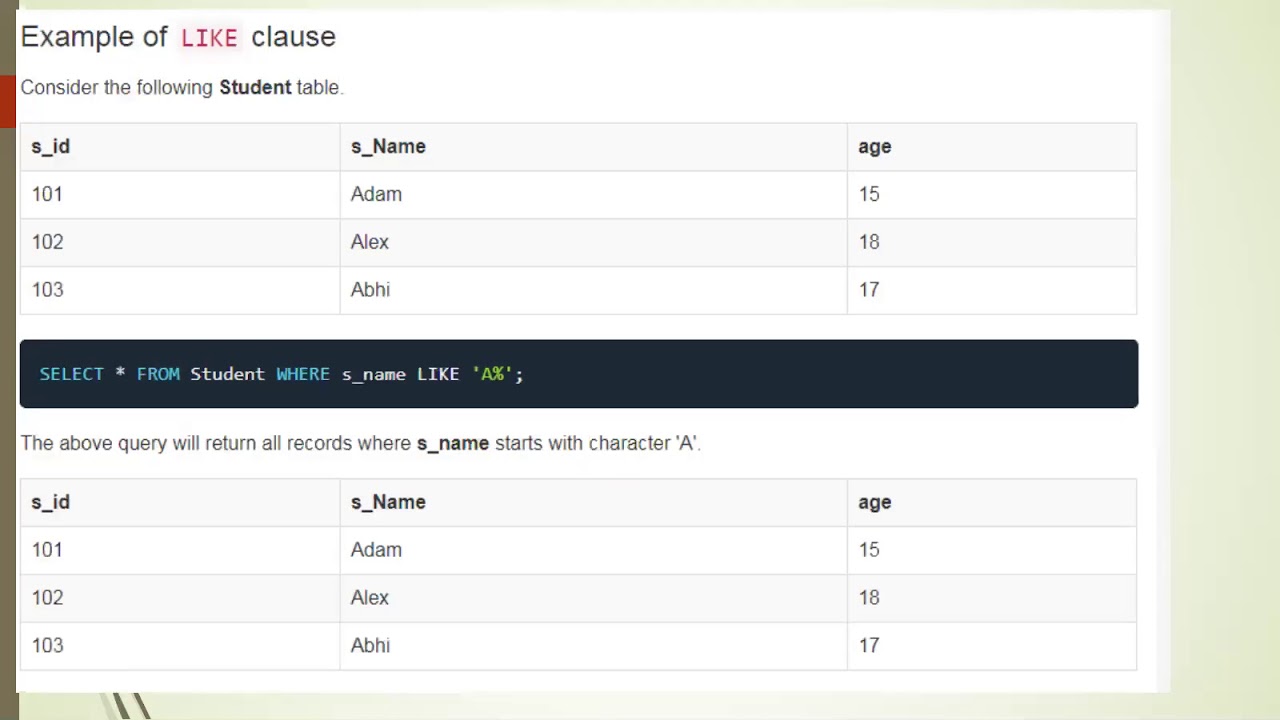Click the WHERE keyword in the SQL query
Screen dimensions: 1280x720
tap(303, 374)
